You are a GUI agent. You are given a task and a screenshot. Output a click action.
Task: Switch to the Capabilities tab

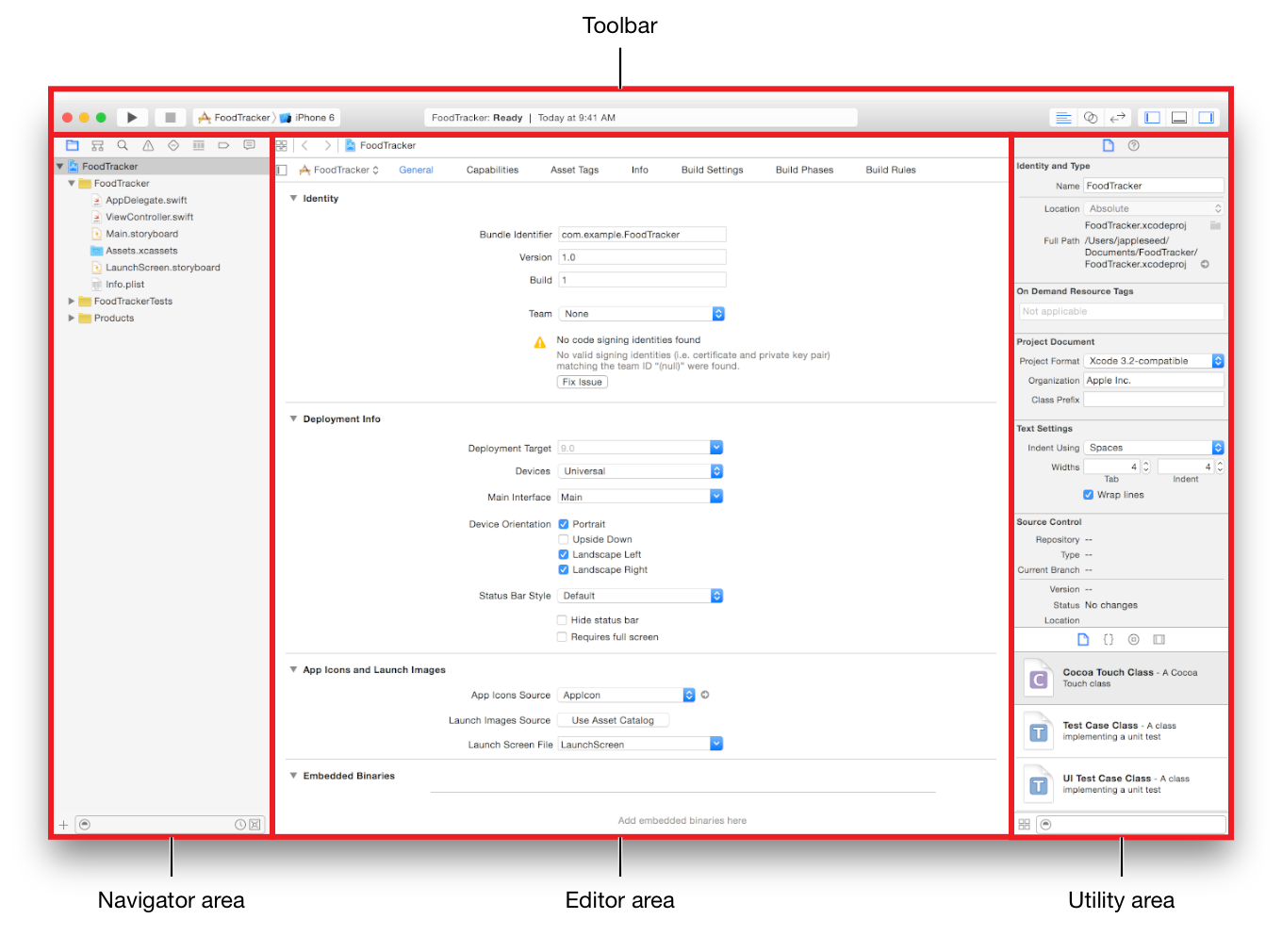point(492,170)
